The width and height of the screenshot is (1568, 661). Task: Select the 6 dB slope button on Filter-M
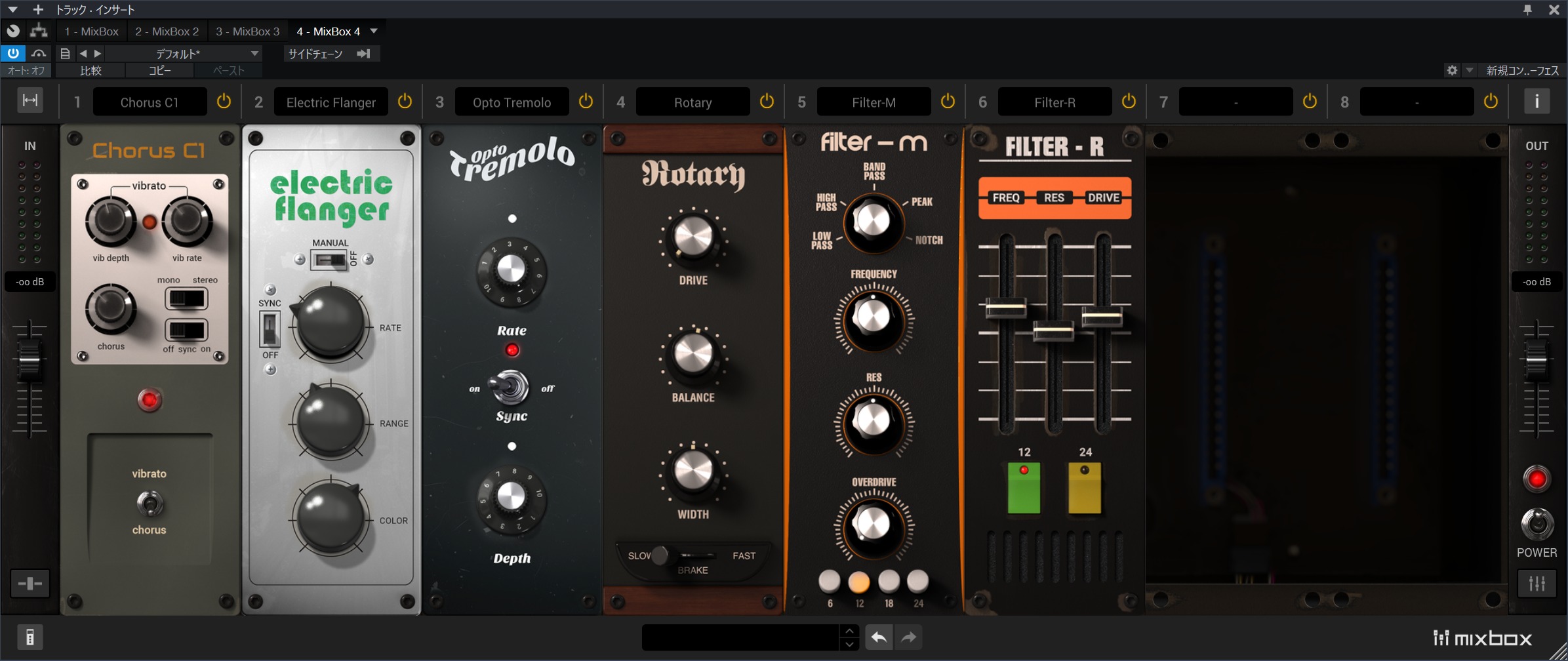tap(830, 581)
